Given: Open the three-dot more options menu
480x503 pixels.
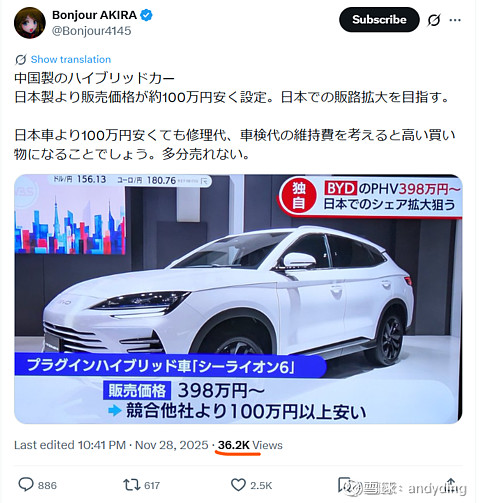Looking at the screenshot, I should point(455,20).
